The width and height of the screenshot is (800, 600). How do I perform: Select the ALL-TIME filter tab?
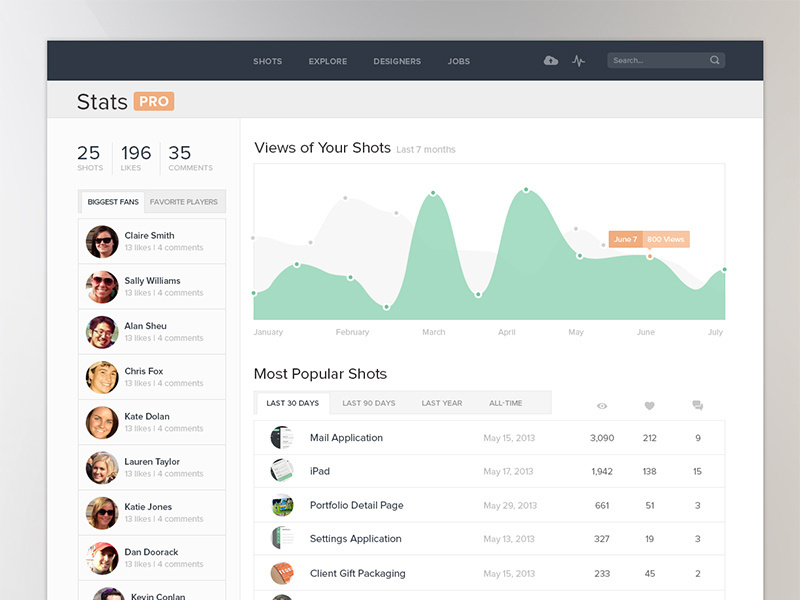tap(508, 403)
